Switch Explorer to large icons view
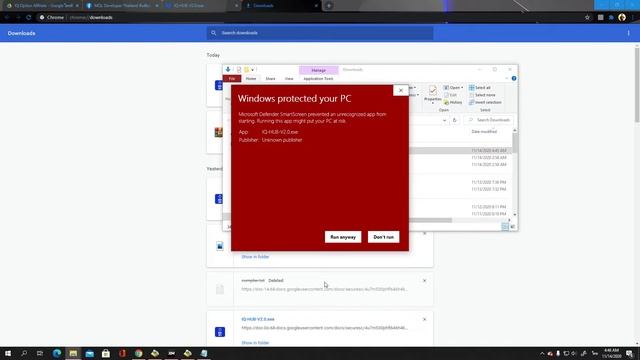This screenshot has height=360, width=640. point(513,227)
